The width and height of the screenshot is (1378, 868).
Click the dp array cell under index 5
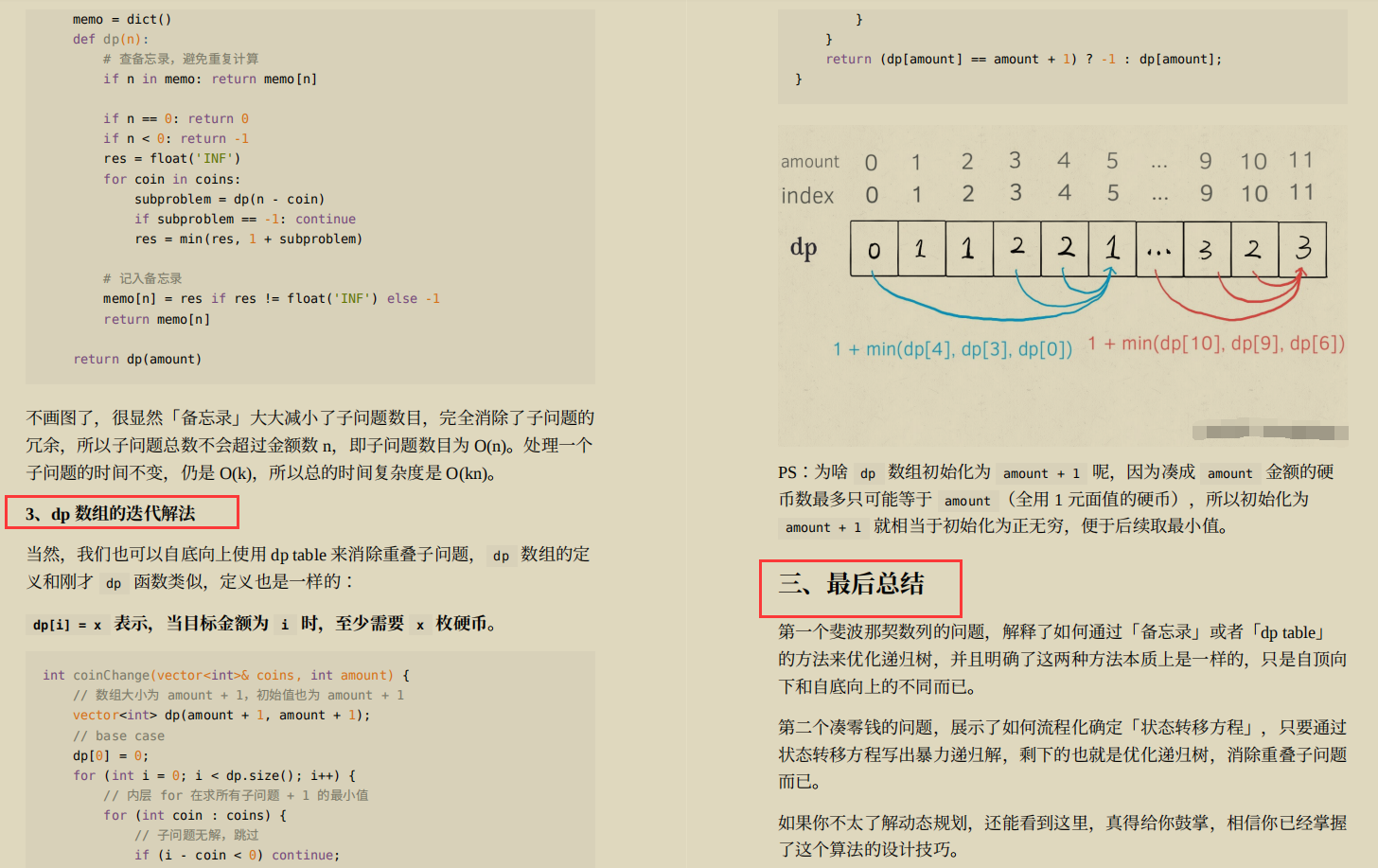click(1112, 249)
